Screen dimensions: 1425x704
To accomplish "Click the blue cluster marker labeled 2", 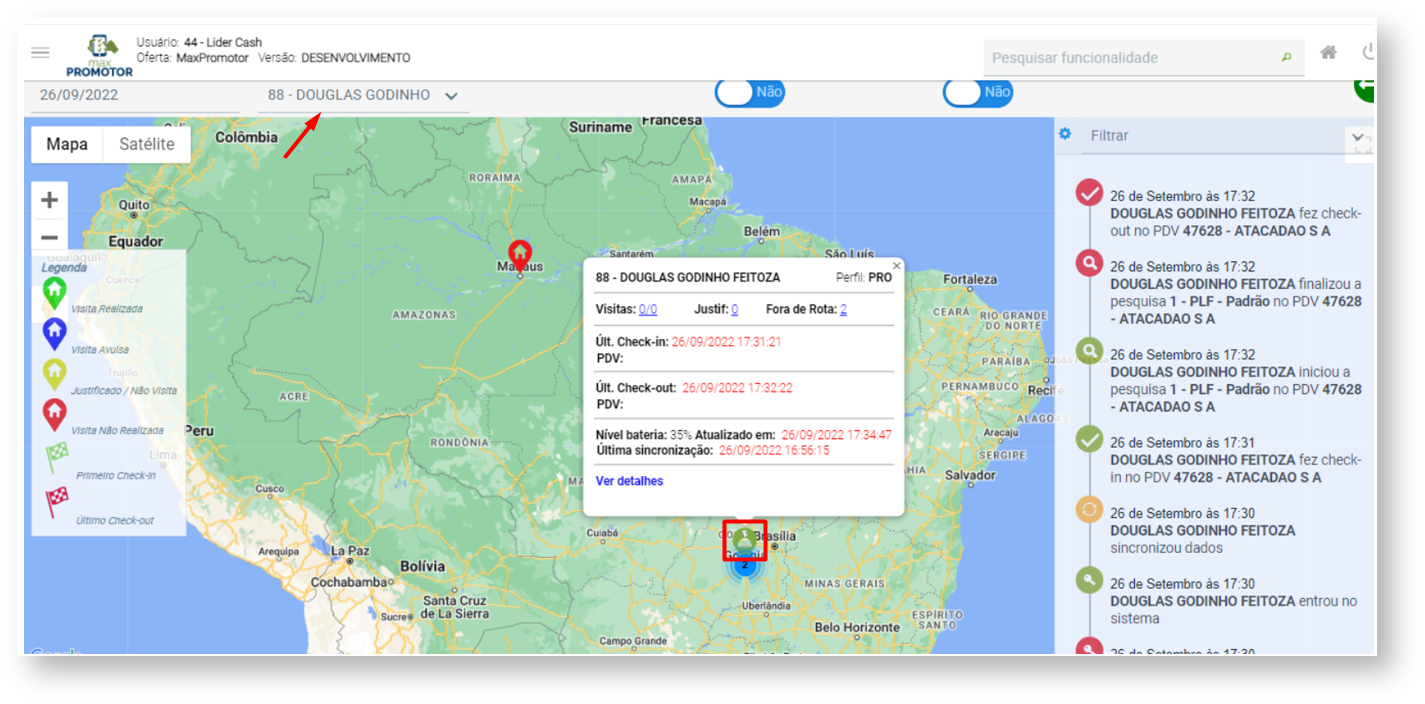I will [x=744, y=566].
